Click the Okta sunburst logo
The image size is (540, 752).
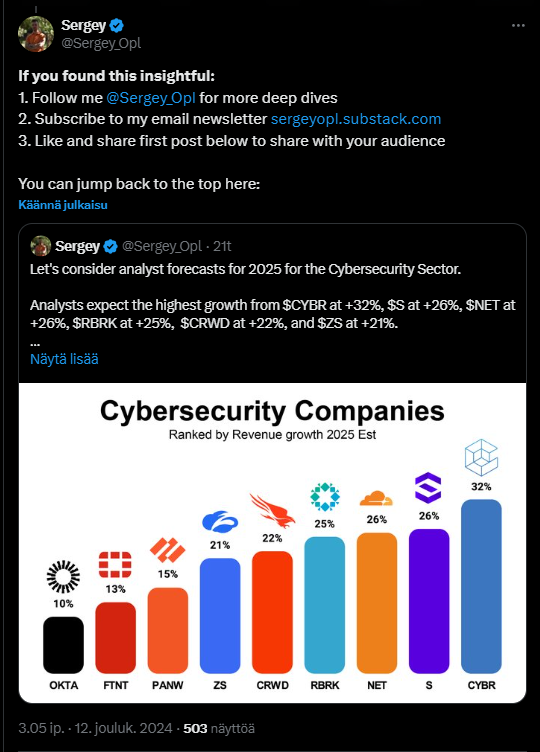click(63, 577)
